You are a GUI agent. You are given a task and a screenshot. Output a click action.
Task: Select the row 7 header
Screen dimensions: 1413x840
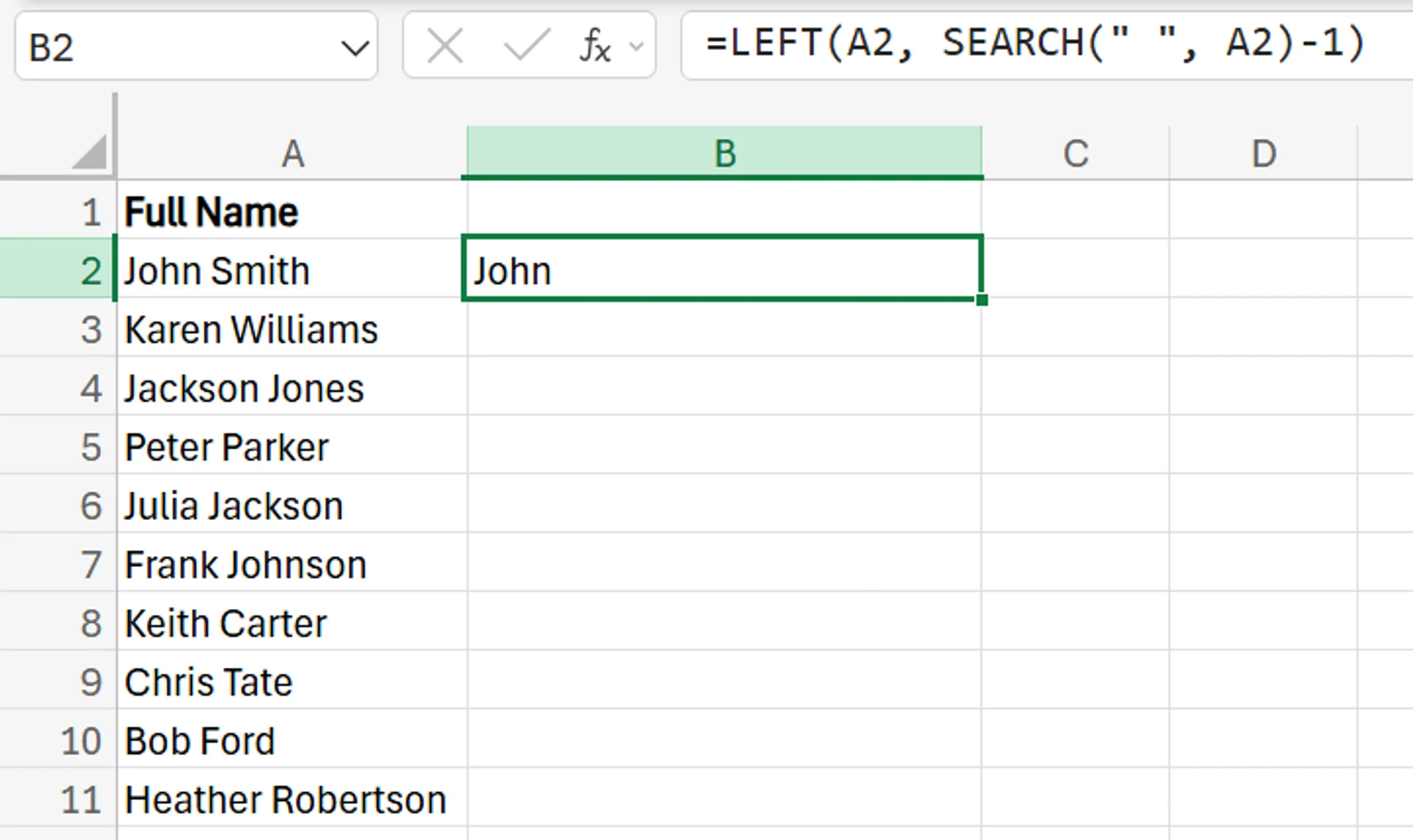(x=88, y=563)
